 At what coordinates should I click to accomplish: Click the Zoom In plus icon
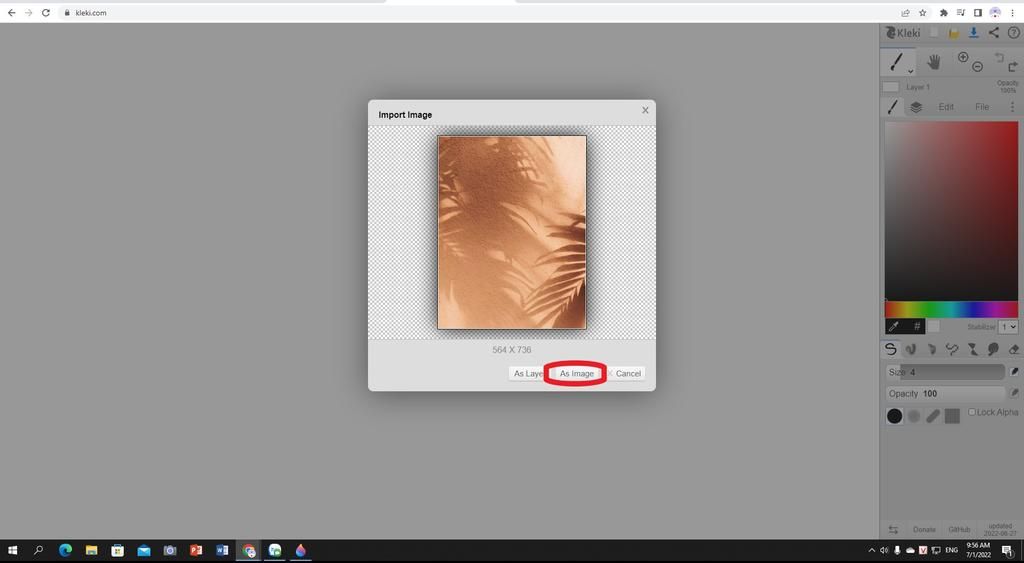963,57
